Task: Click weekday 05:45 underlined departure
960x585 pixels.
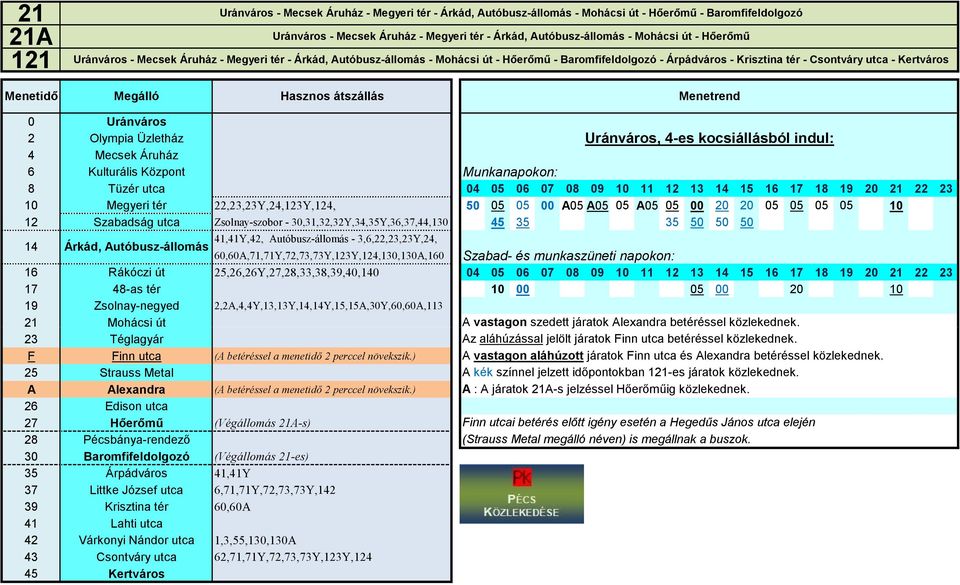Action: pyautogui.click(x=498, y=222)
